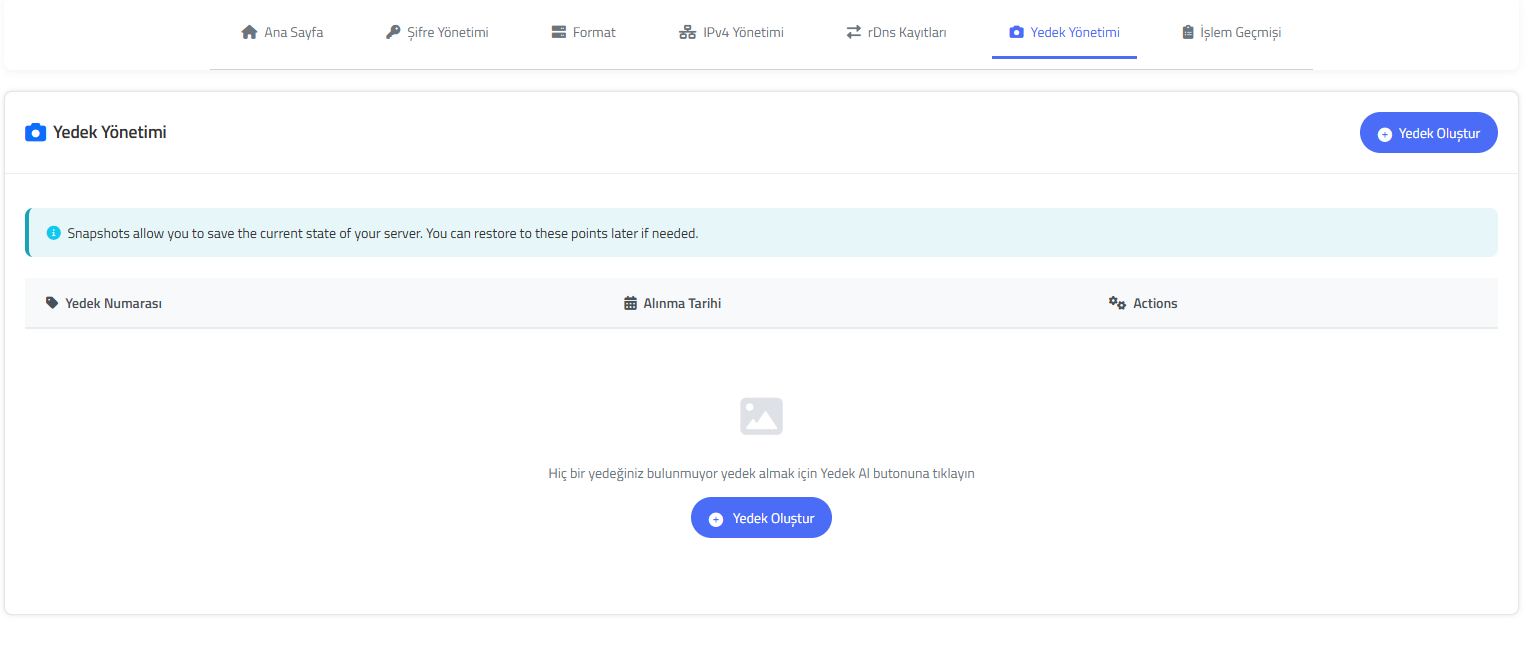Click the calendar icon next to Alınma Tarihi
Image resolution: width=1533 pixels, height=646 pixels.
630,303
